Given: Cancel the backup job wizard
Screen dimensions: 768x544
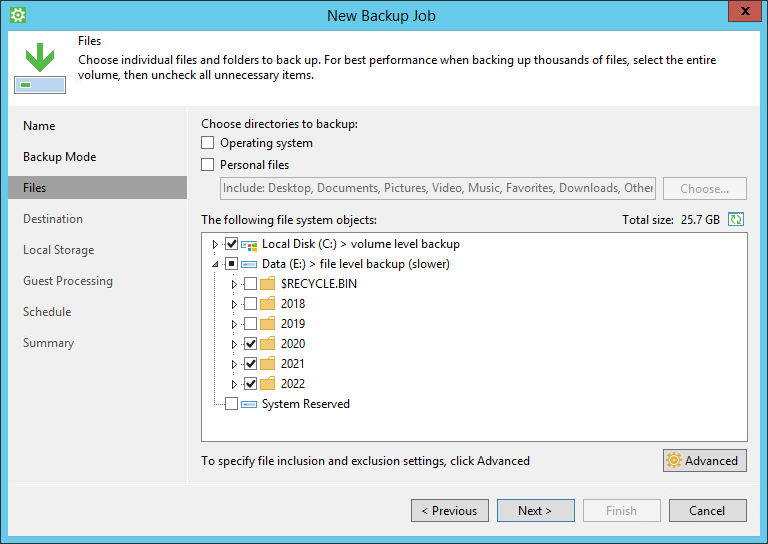Looking at the screenshot, I should [x=708, y=511].
